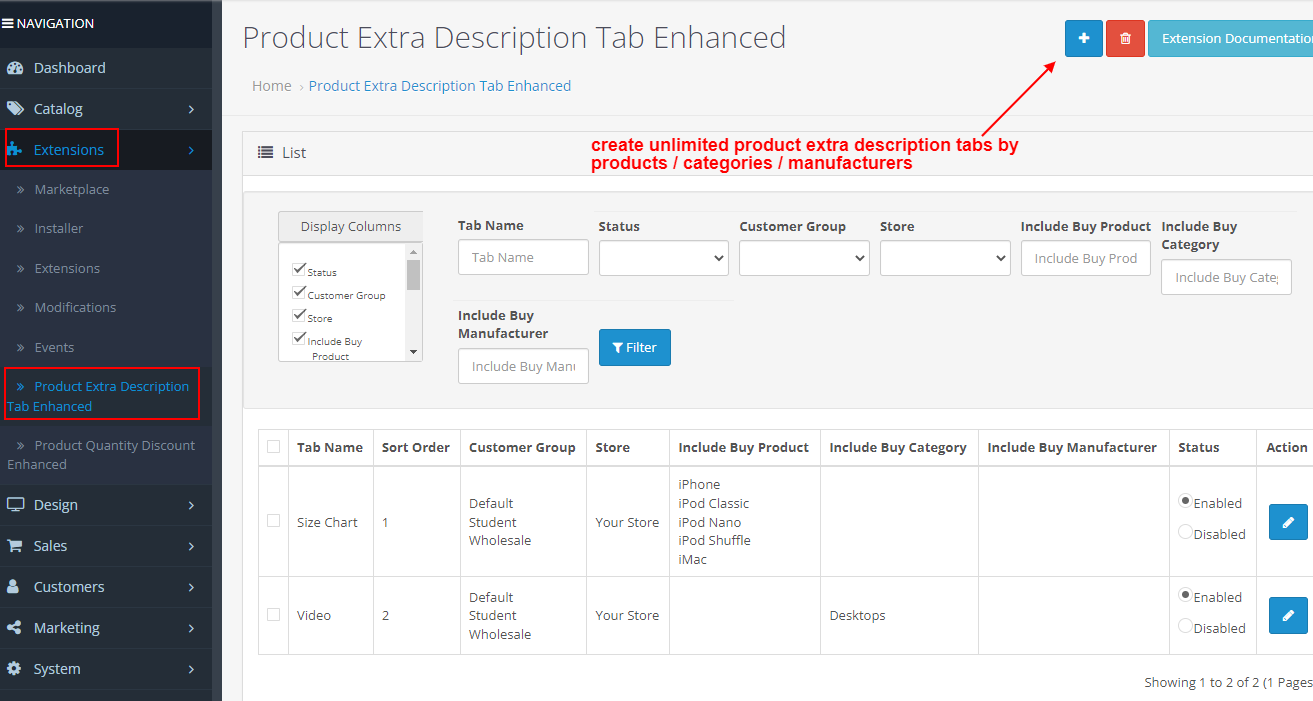Screen dimensions: 1313x701
Task: Open Catalog from the sidebar
Action: click(x=59, y=107)
